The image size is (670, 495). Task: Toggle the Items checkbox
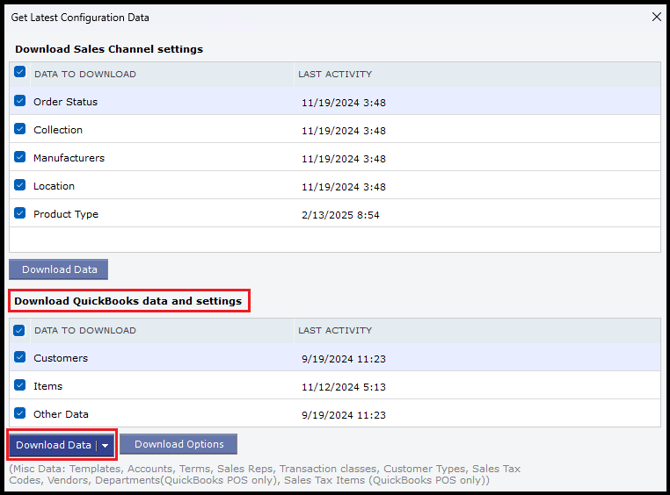20,385
